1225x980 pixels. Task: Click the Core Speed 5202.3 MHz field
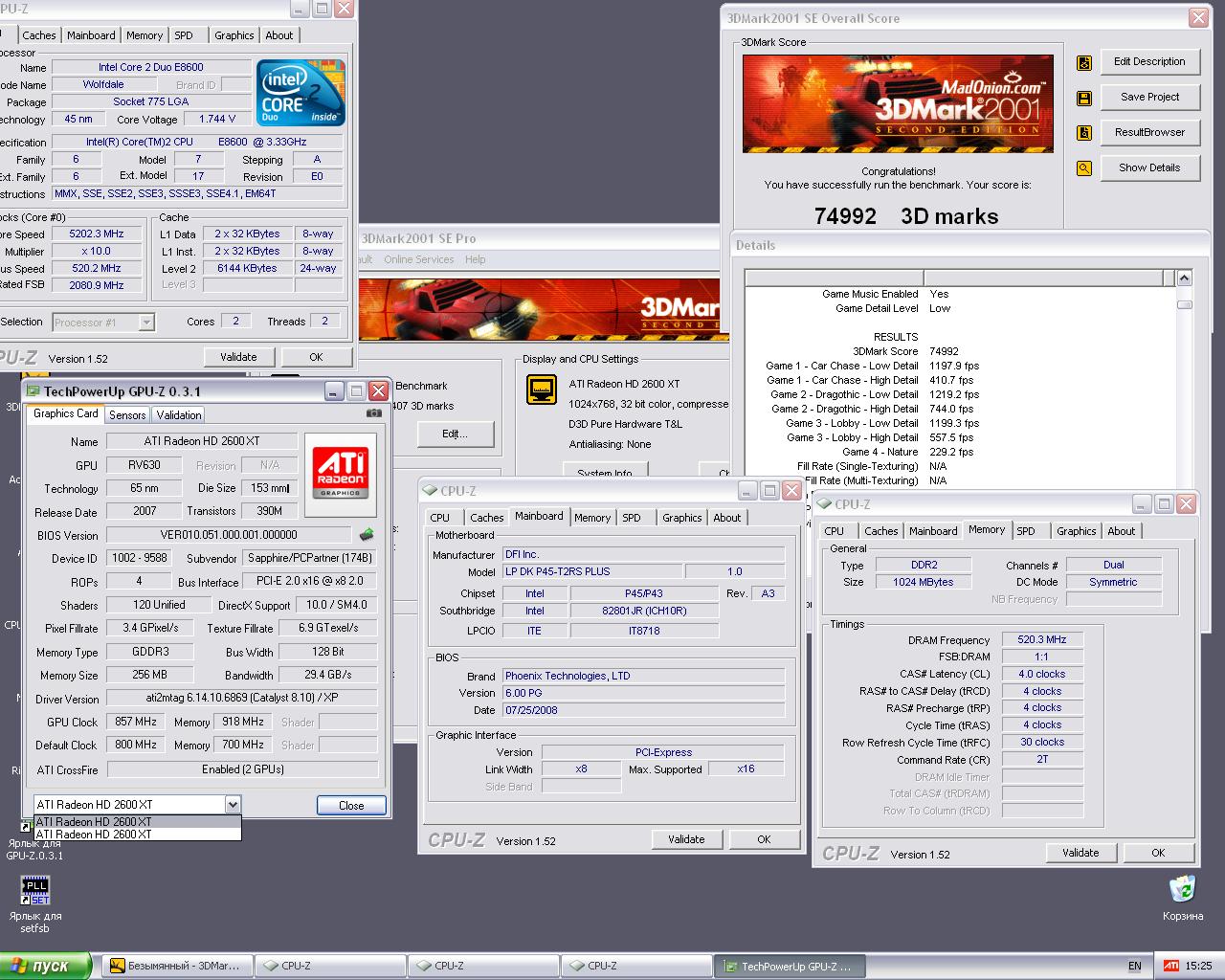[x=97, y=234]
